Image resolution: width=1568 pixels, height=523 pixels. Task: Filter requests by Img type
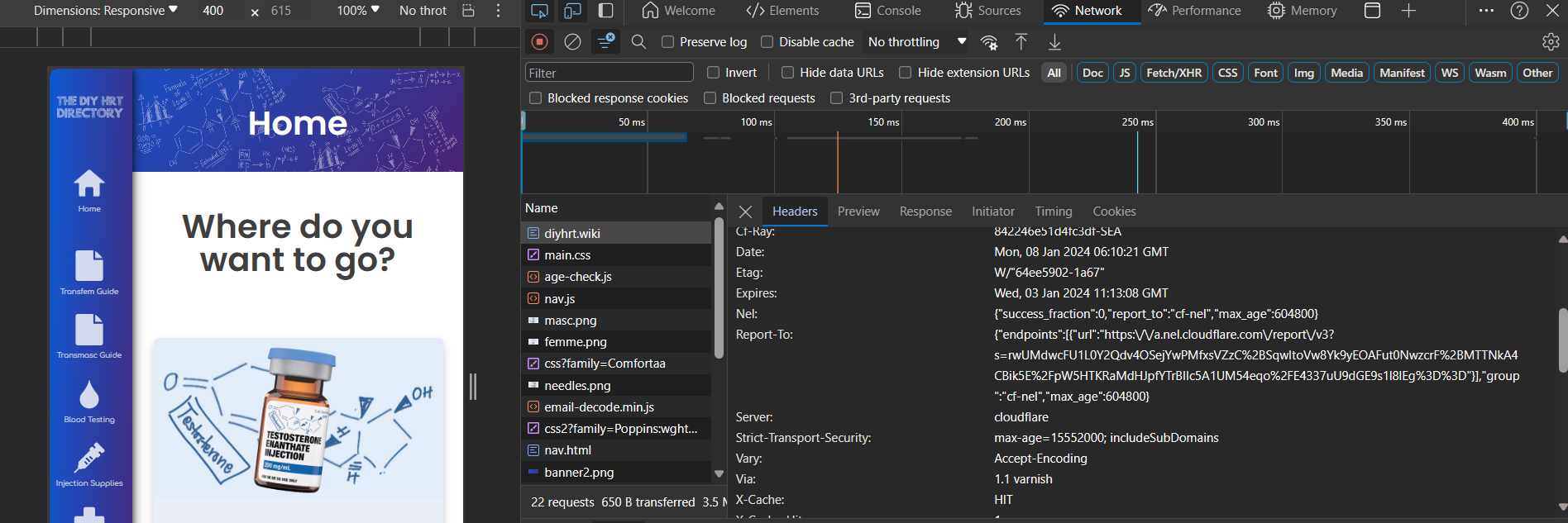(x=1303, y=73)
